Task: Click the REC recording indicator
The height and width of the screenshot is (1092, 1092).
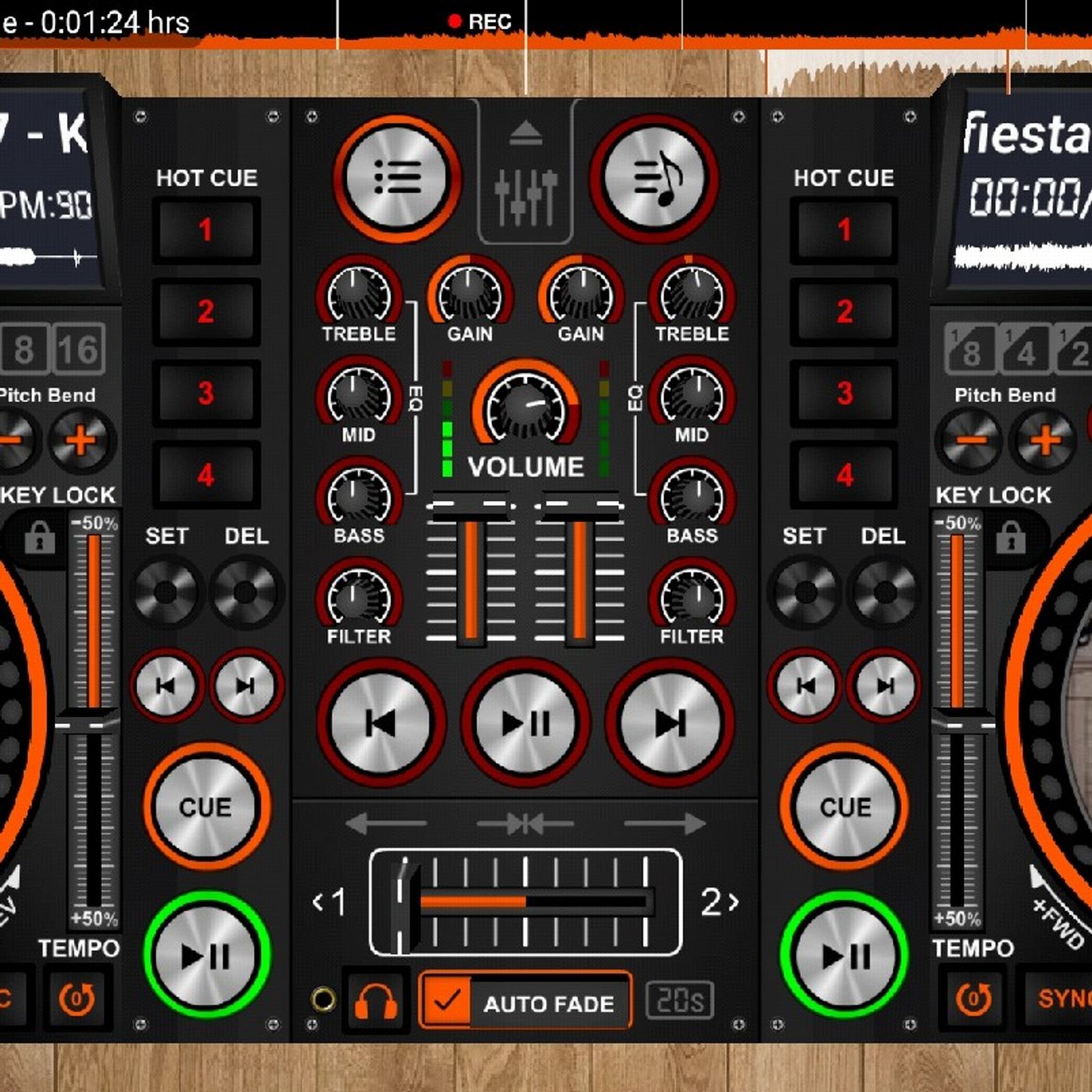Action: (x=480, y=22)
